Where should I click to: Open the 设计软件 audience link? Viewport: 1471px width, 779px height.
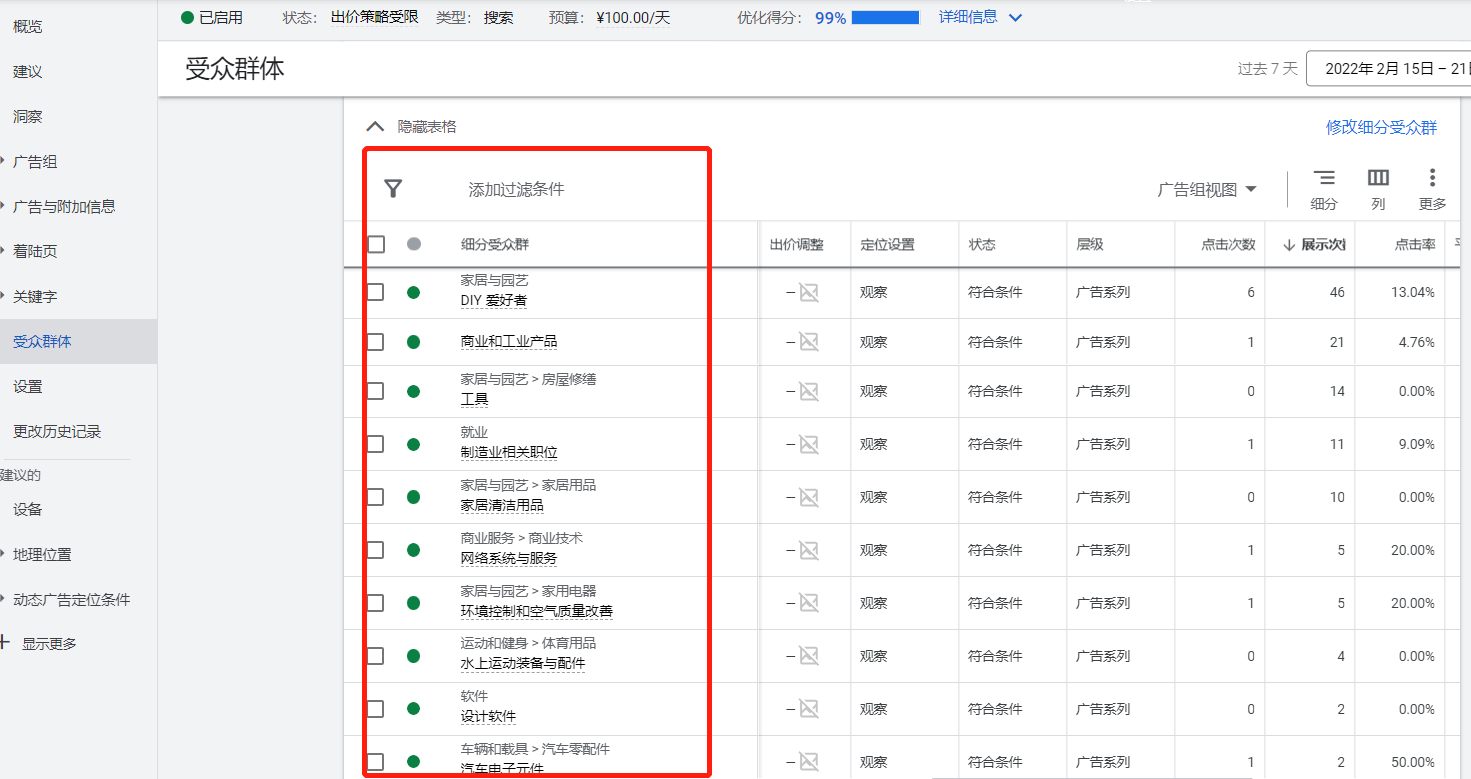click(x=488, y=717)
